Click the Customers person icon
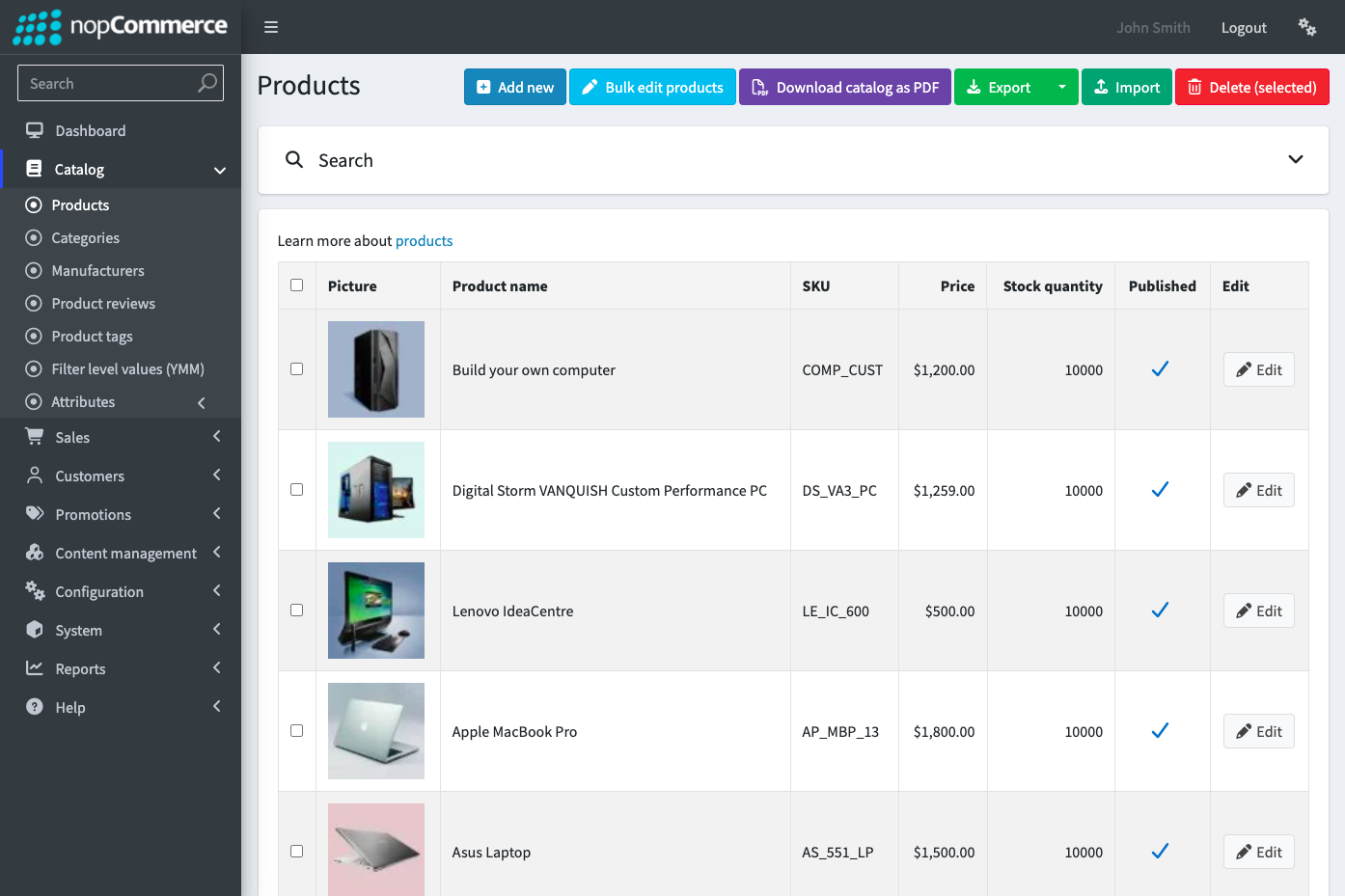This screenshot has width=1345, height=896. click(35, 475)
